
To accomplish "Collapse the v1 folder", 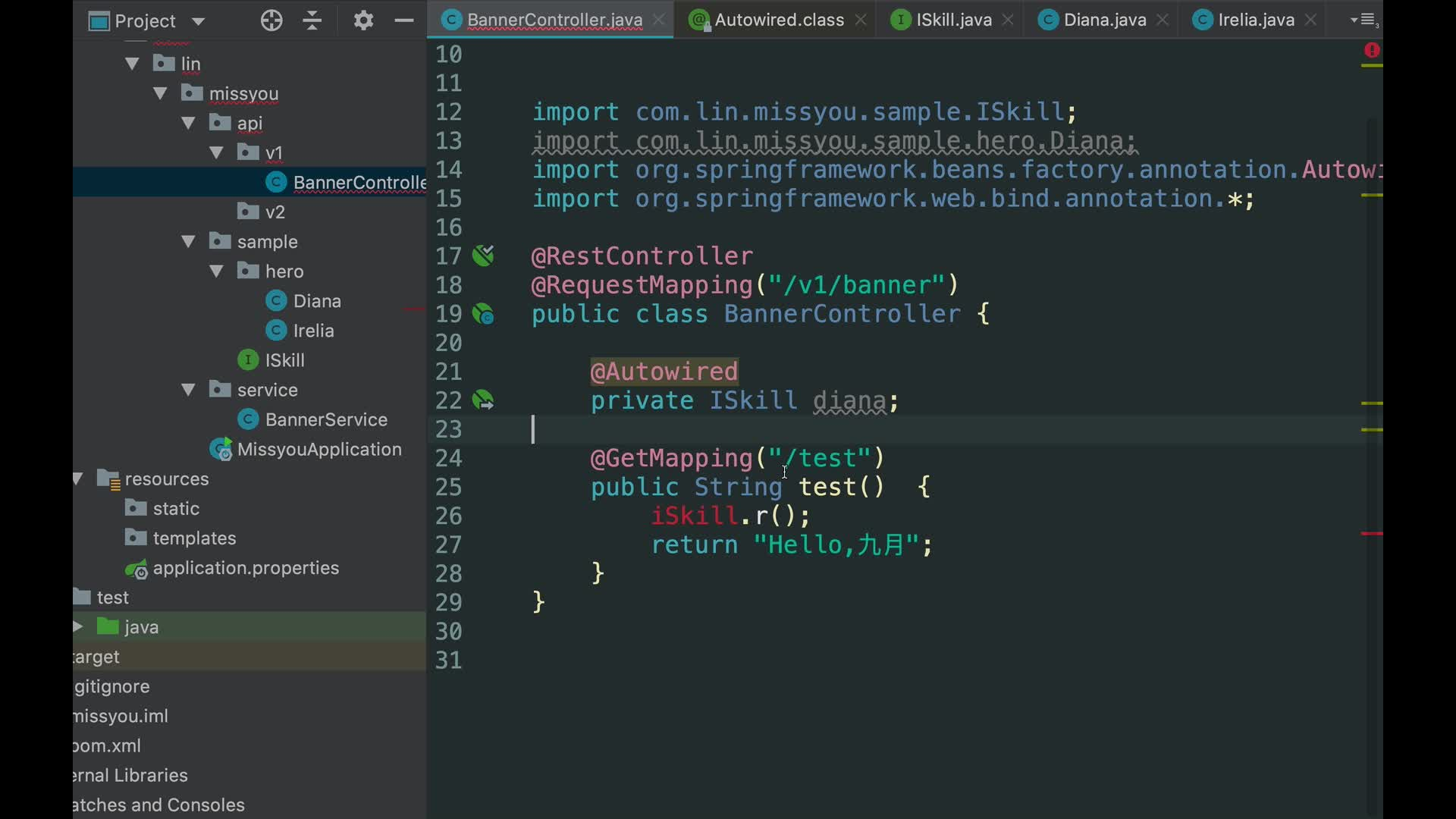I will 217,152.
